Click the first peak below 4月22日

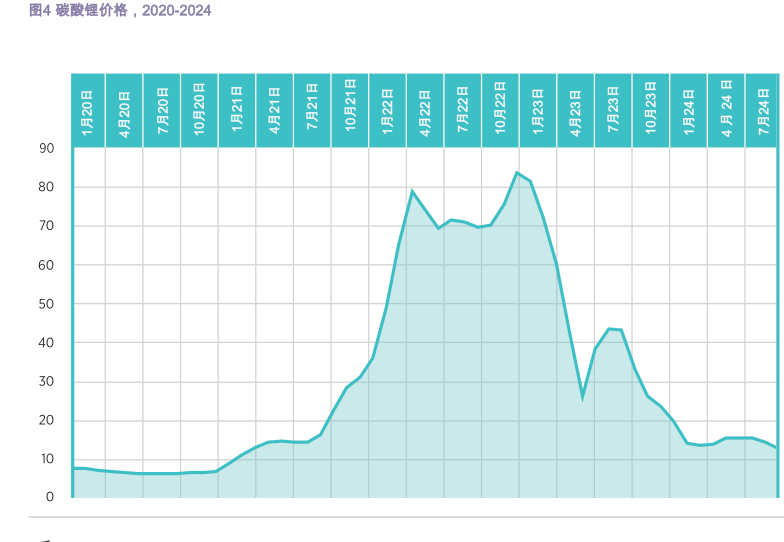point(412,191)
